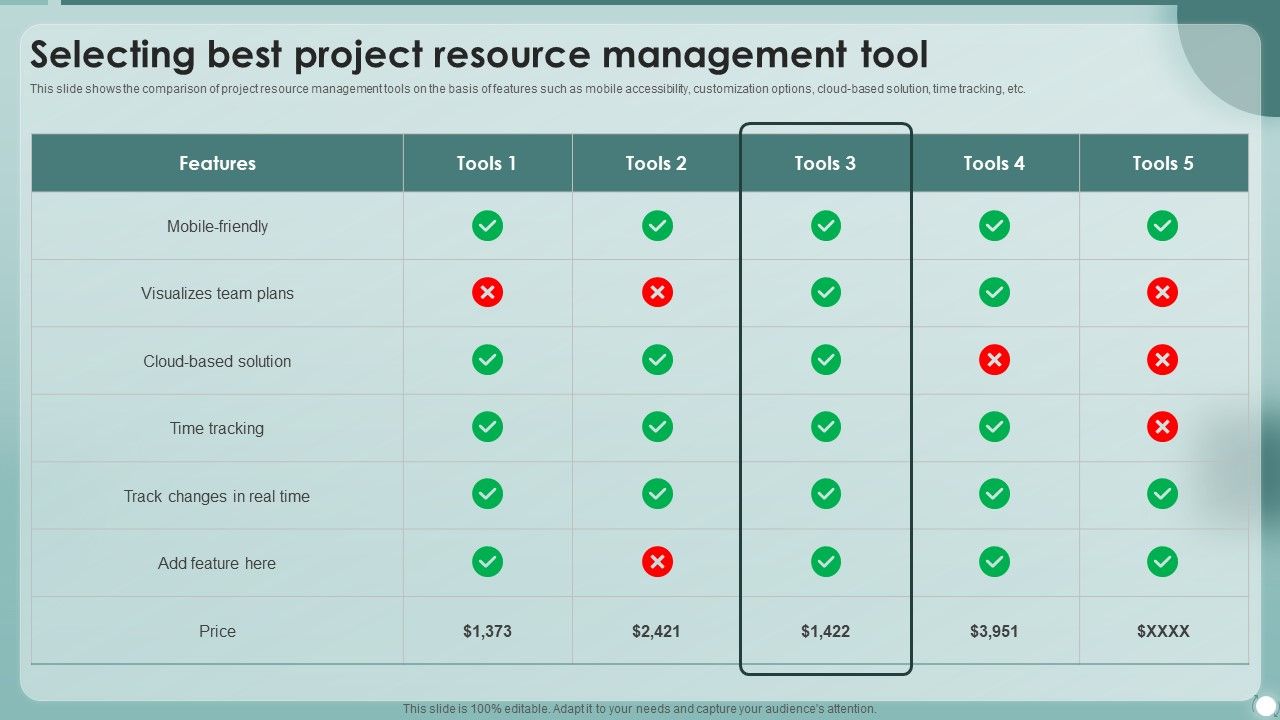Click the green check for Tools 5 Track changes in real time

[1162, 494]
